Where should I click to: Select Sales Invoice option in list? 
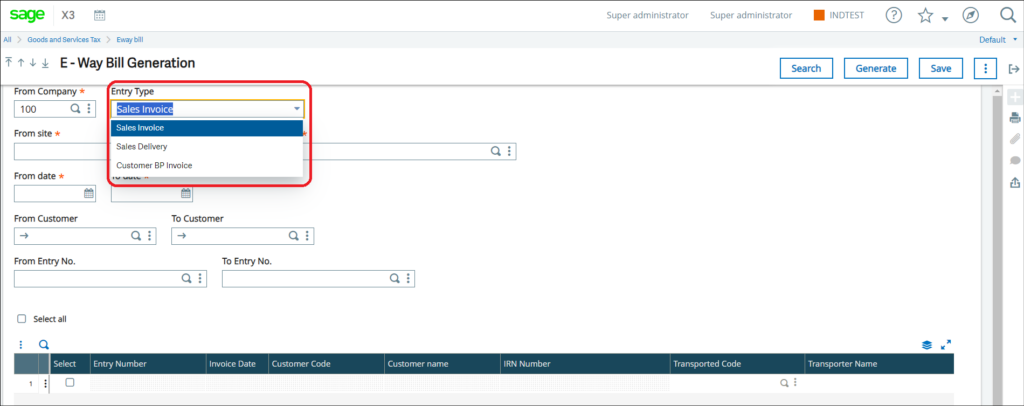point(207,128)
